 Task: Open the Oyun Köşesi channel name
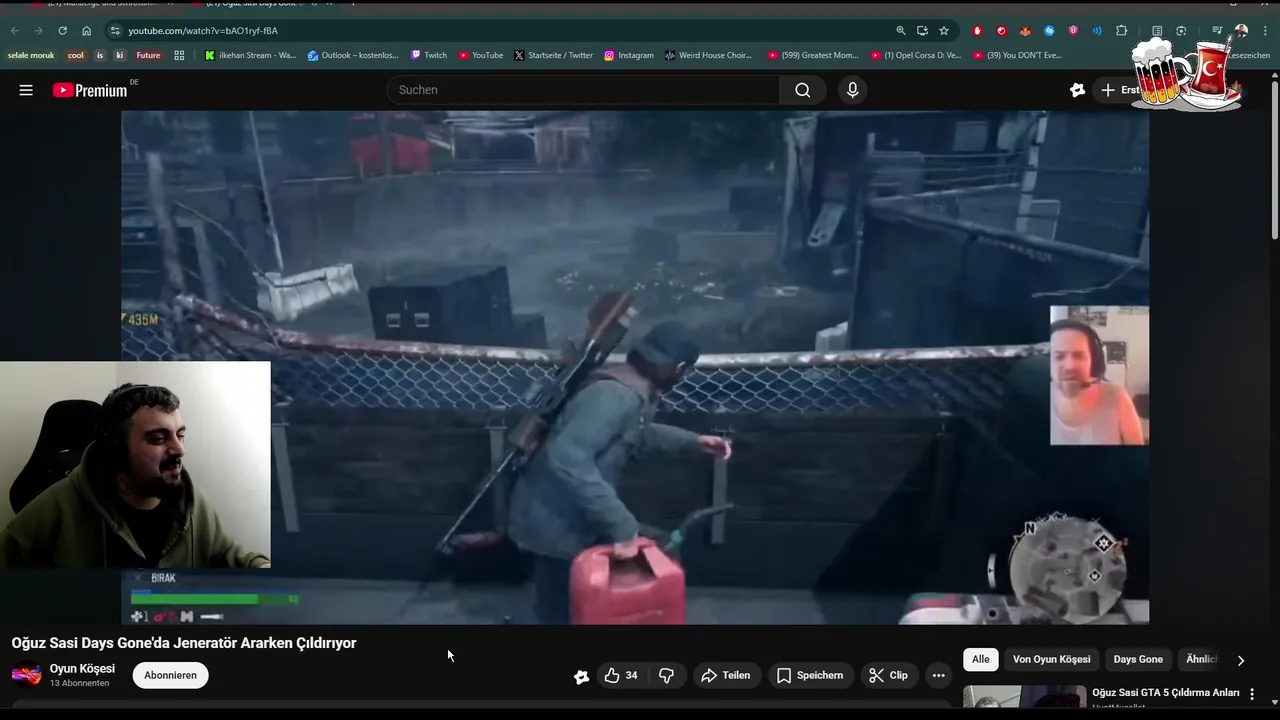tap(82, 668)
